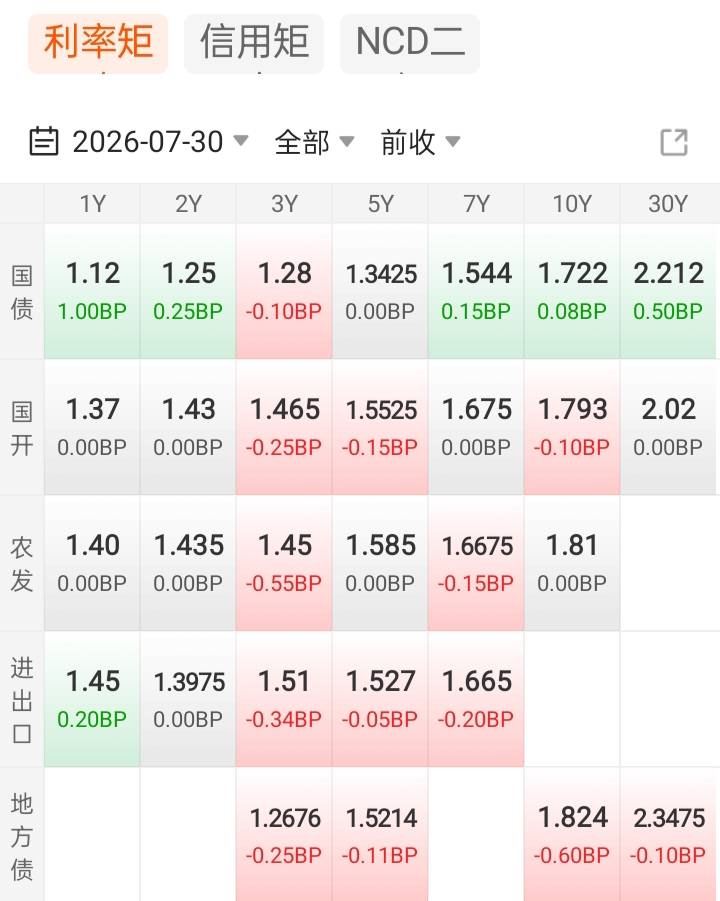Switch to the NCD二 tab

pos(410,44)
